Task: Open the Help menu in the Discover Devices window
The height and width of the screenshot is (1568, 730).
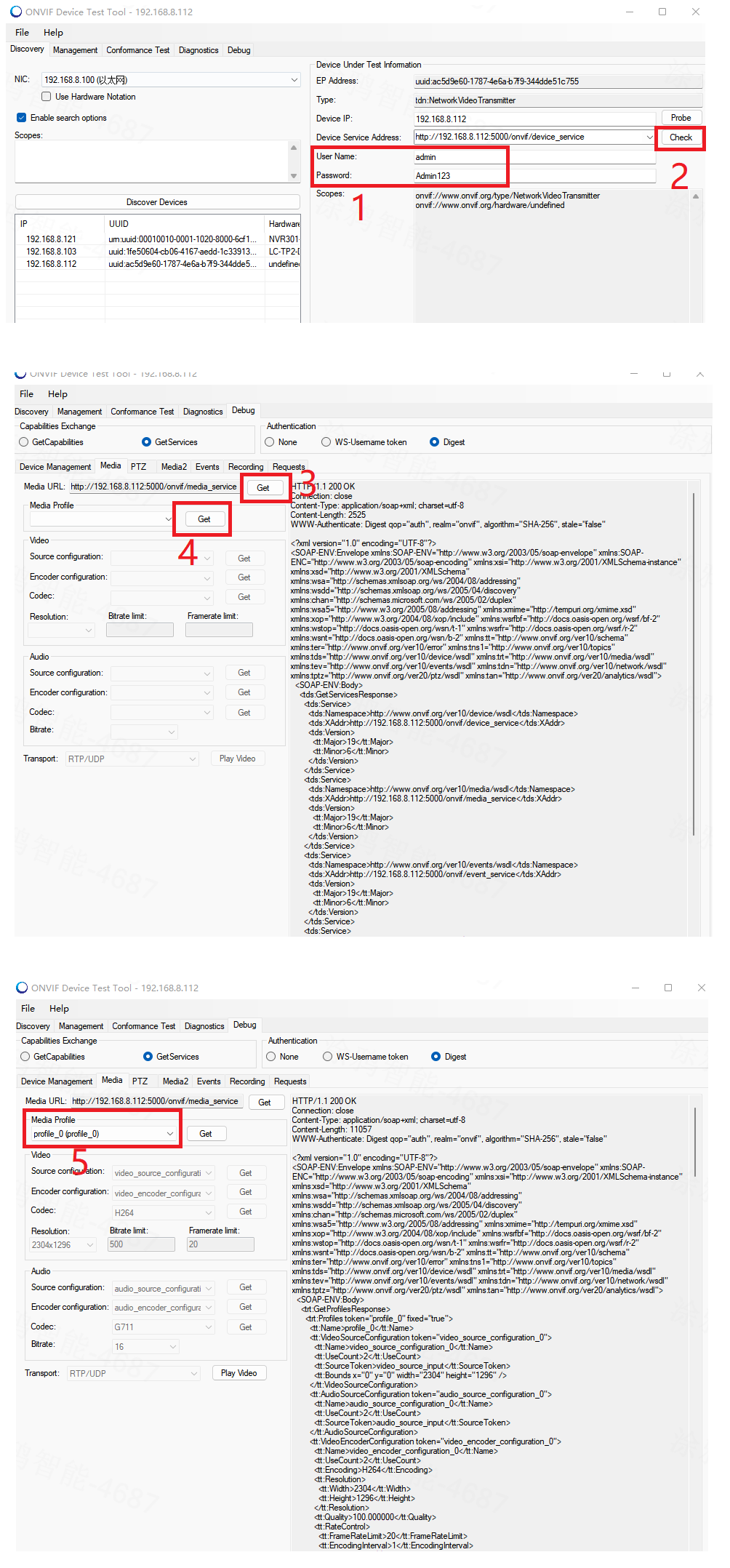Action: click(53, 33)
